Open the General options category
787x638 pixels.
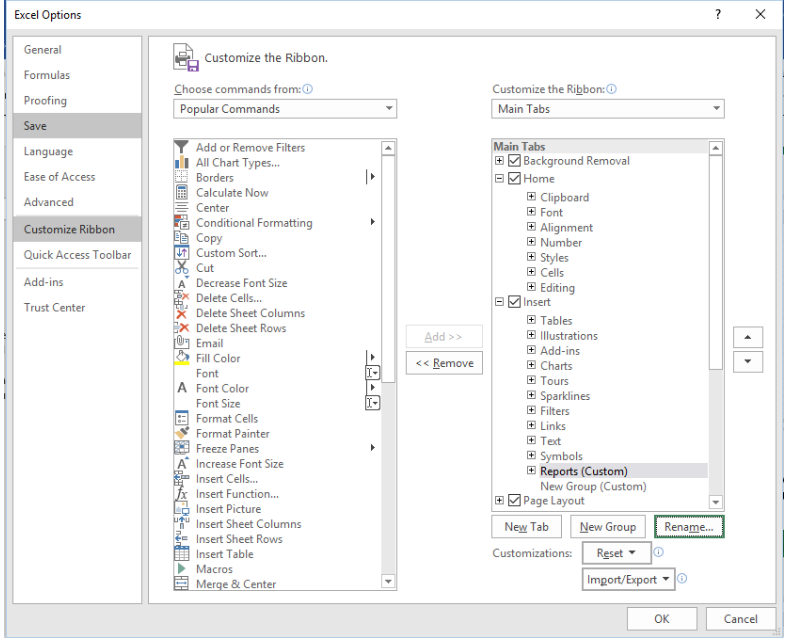77,50
